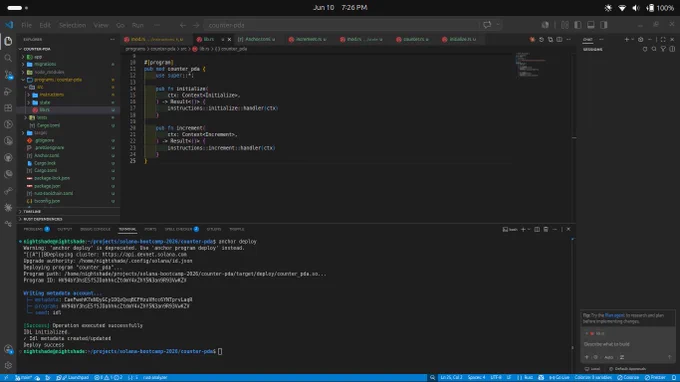
Task: Filter chat sessions with funnel icon
Action: point(663,49)
